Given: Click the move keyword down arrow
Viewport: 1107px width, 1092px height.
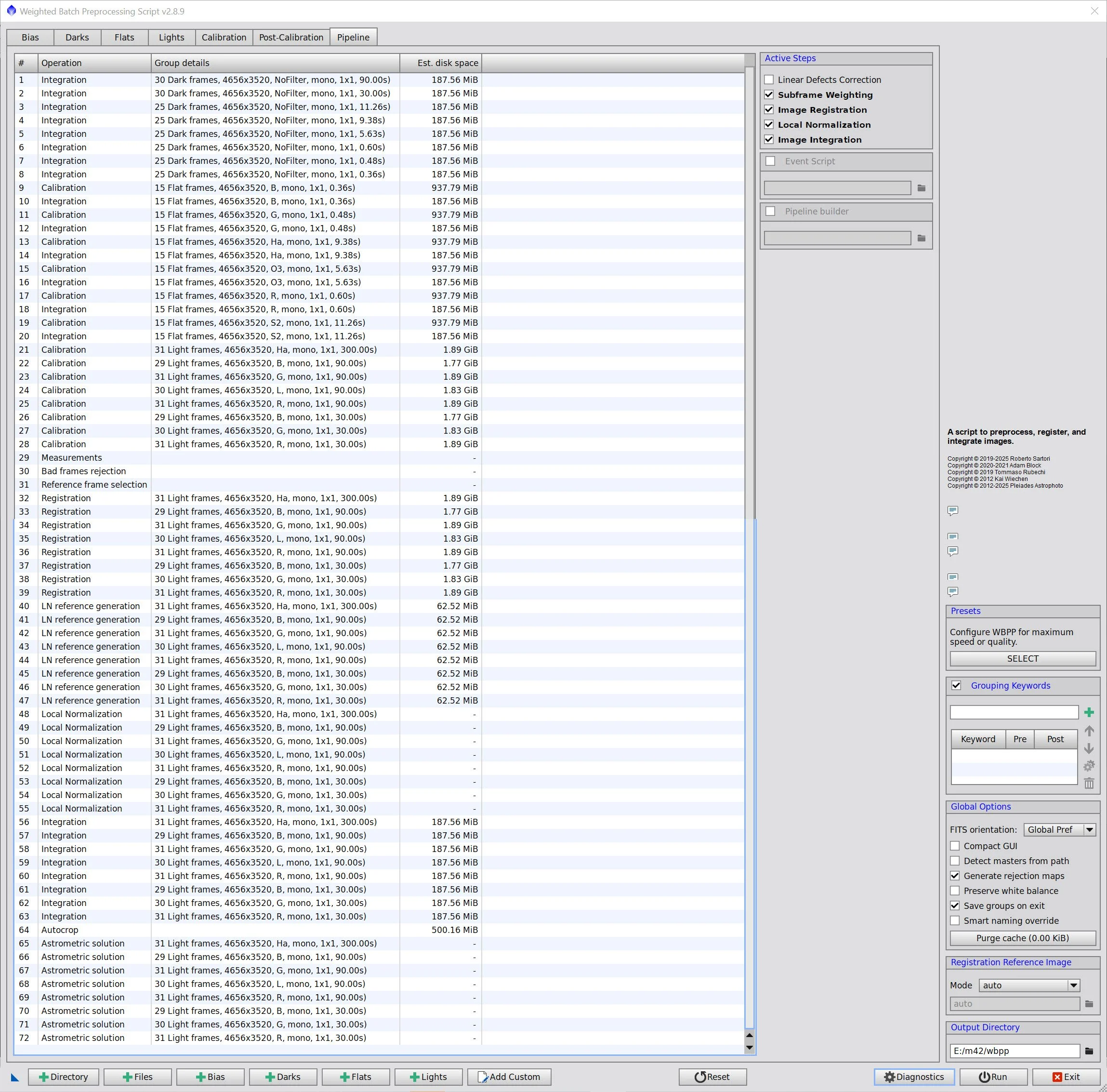Looking at the screenshot, I should point(1089,748).
